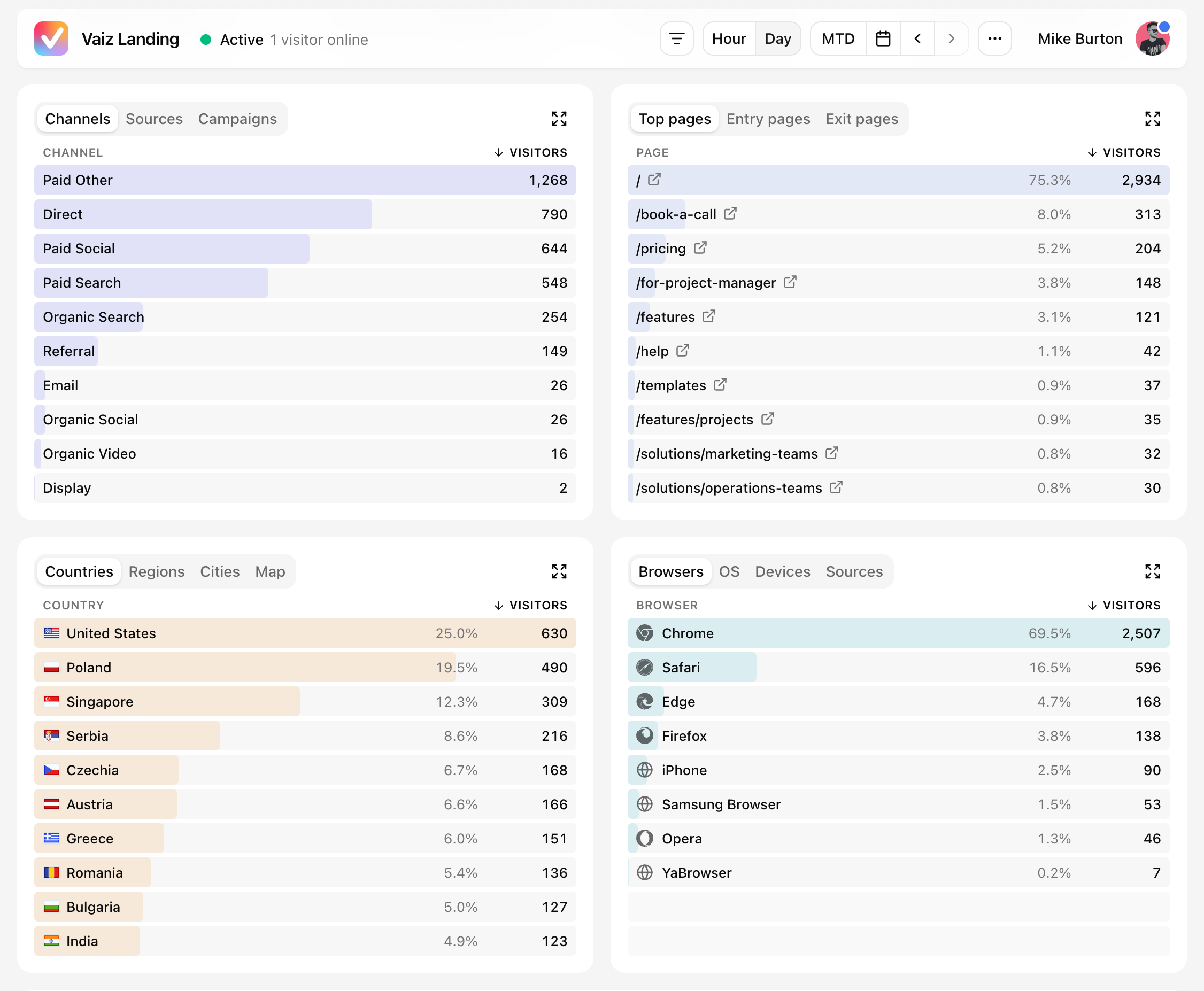Click the Vaiz Landing site title

pos(130,39)
